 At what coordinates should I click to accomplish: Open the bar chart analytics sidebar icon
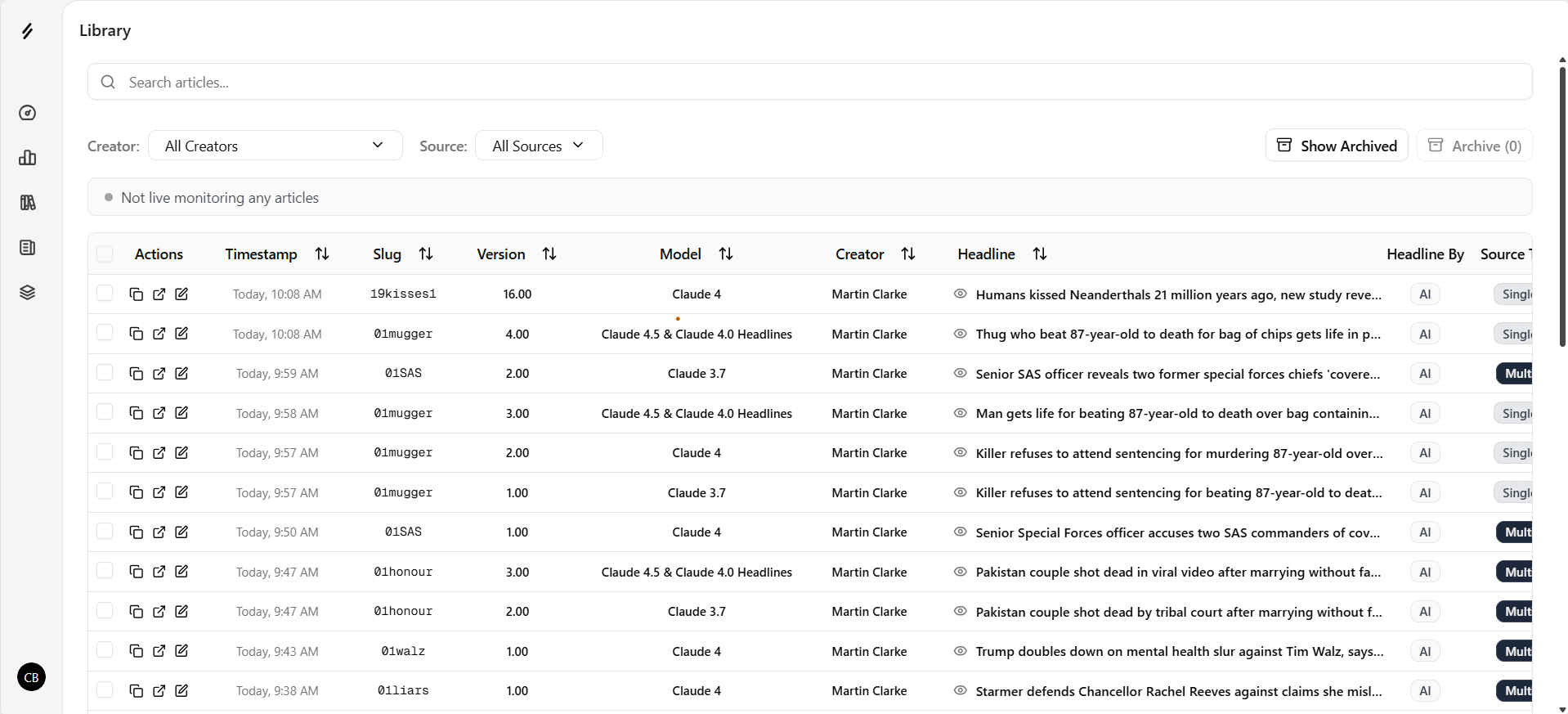[28, 158]
